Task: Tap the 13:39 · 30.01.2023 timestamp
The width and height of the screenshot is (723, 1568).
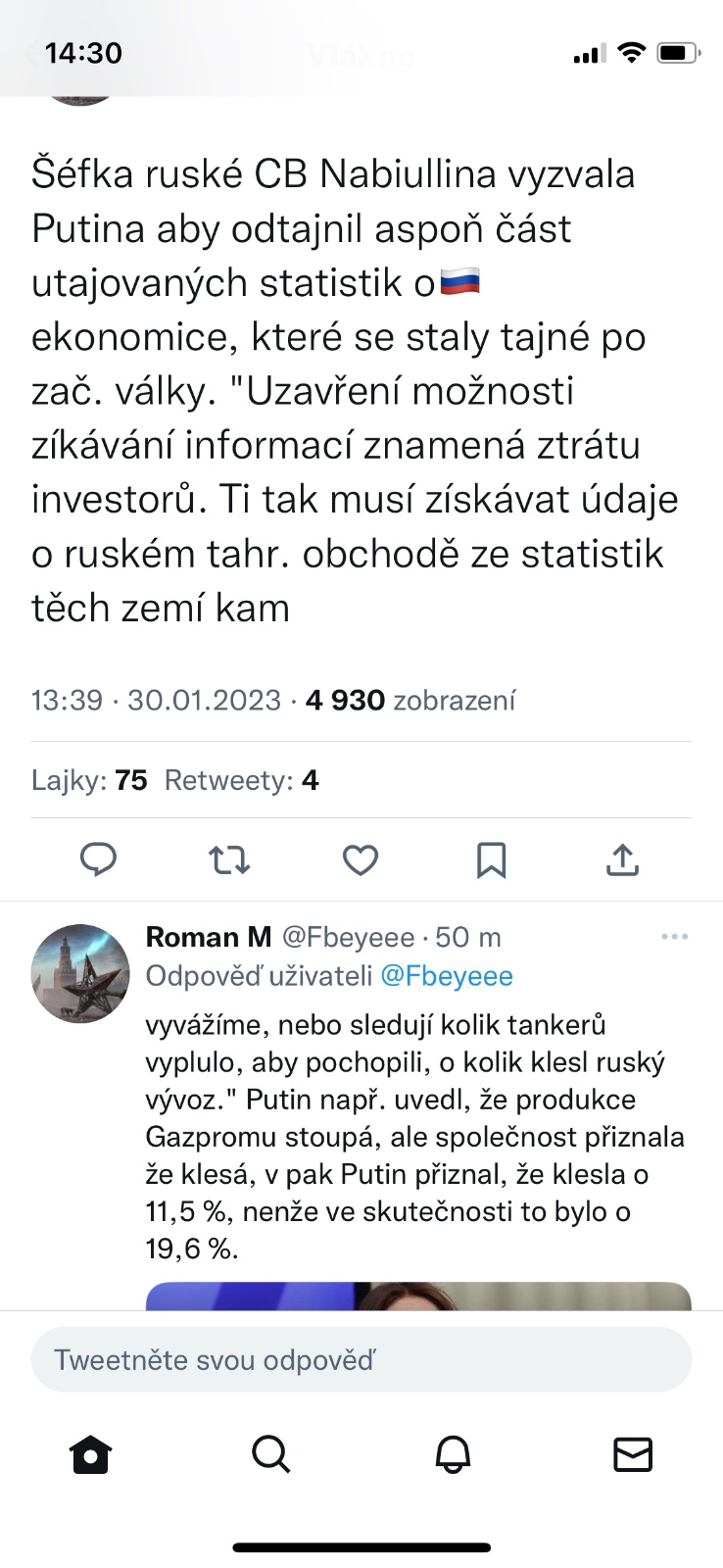Action: click(156, 701)
